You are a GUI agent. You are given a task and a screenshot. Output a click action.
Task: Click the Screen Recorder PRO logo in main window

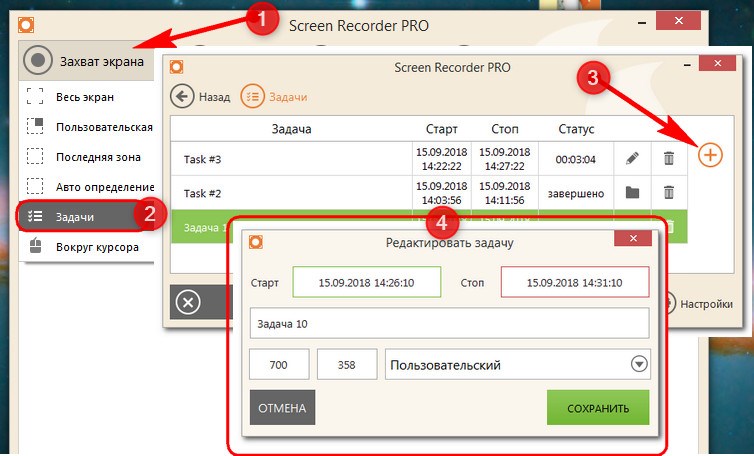pos(26,25)
